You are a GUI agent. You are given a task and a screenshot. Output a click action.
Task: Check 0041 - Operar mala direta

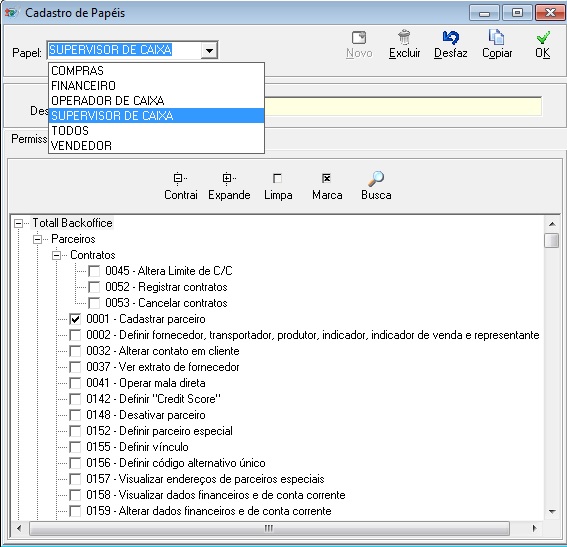[x=75, y=383]
